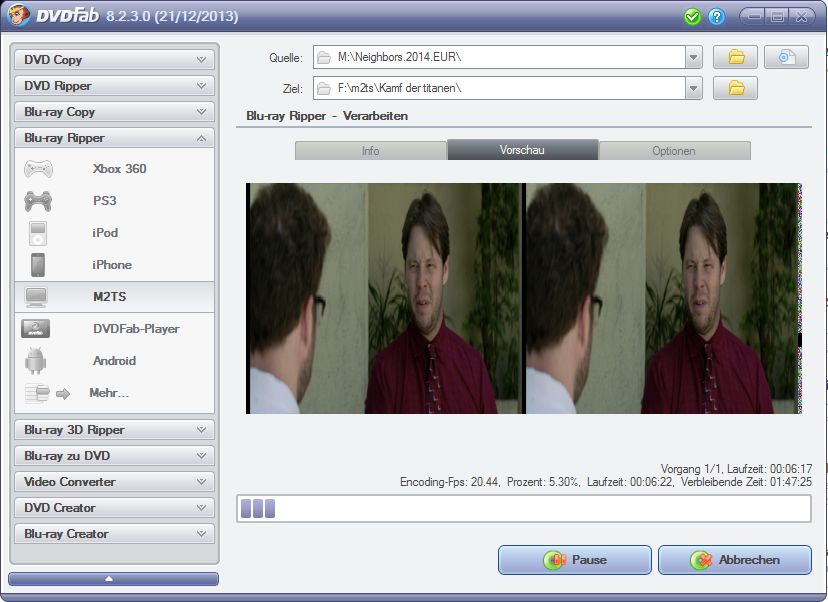The image size is (828, 602).
Task: Click the small arrow next to Mehr
Action: [x=63, y=394]
